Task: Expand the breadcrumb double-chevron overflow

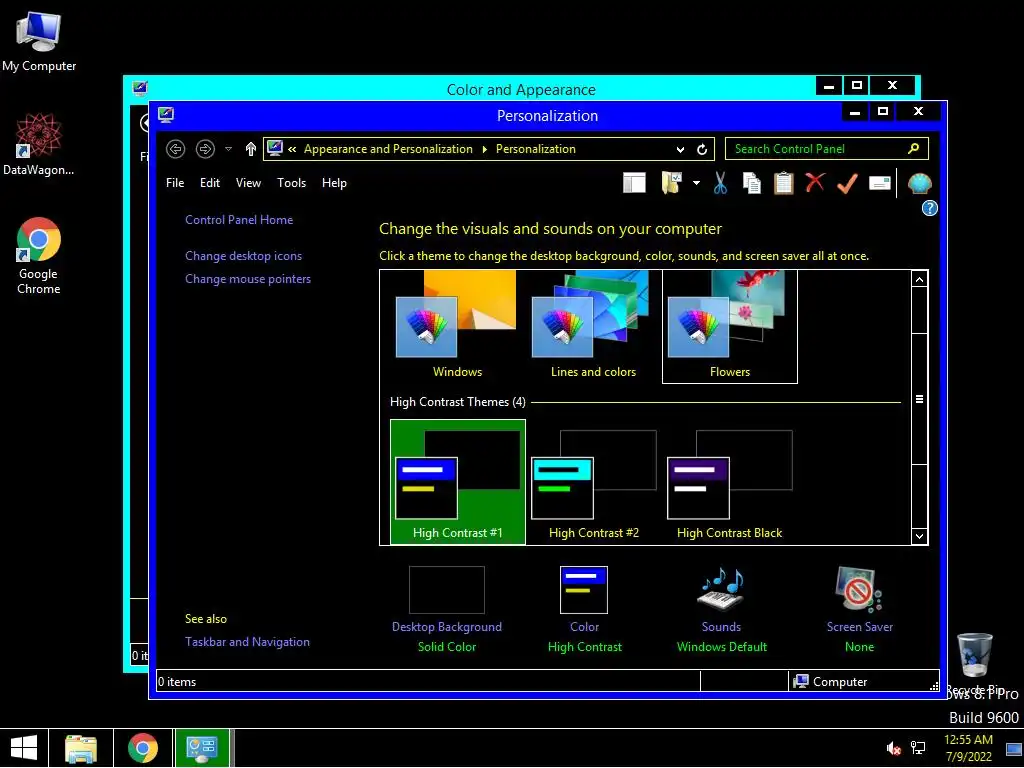Action: [292, 149]
